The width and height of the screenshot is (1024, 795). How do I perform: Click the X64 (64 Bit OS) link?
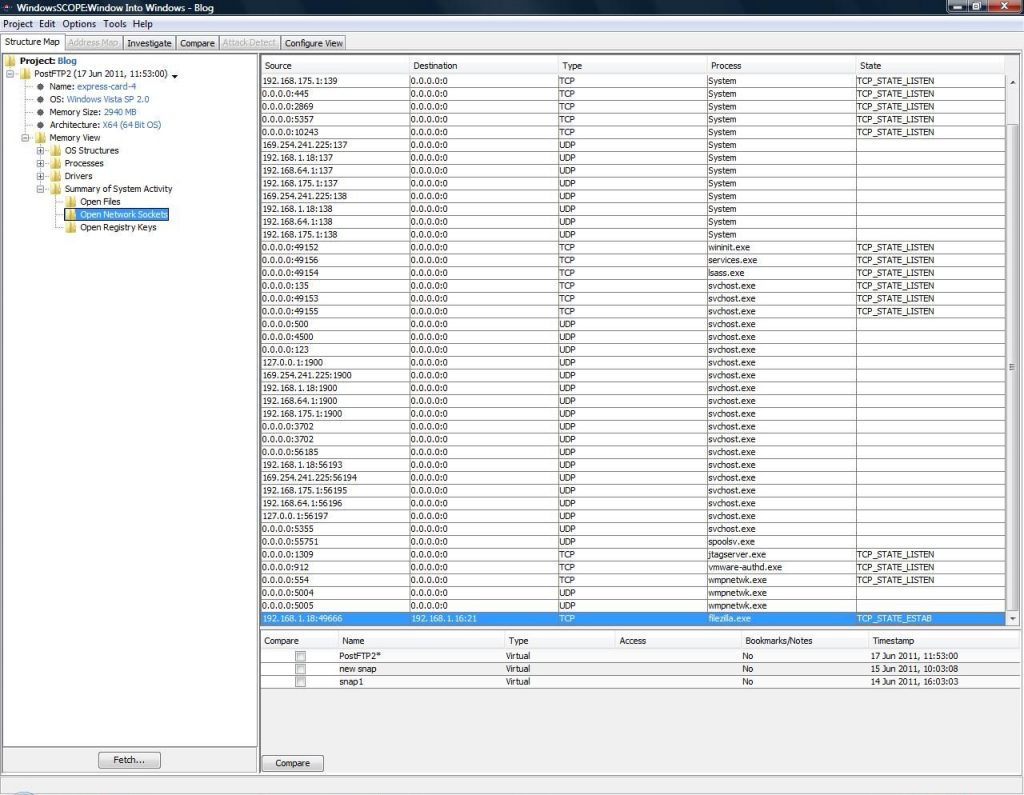[x=131, y=125]
